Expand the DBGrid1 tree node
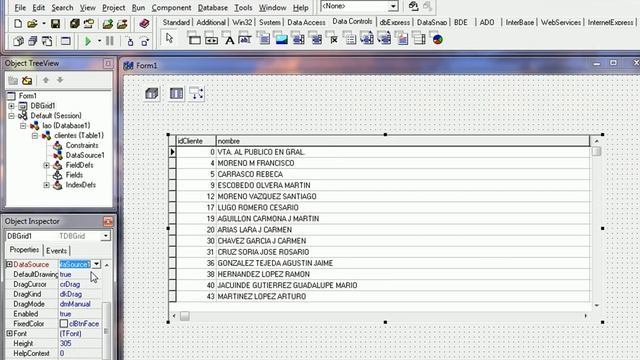 click(x=11, y=106)
